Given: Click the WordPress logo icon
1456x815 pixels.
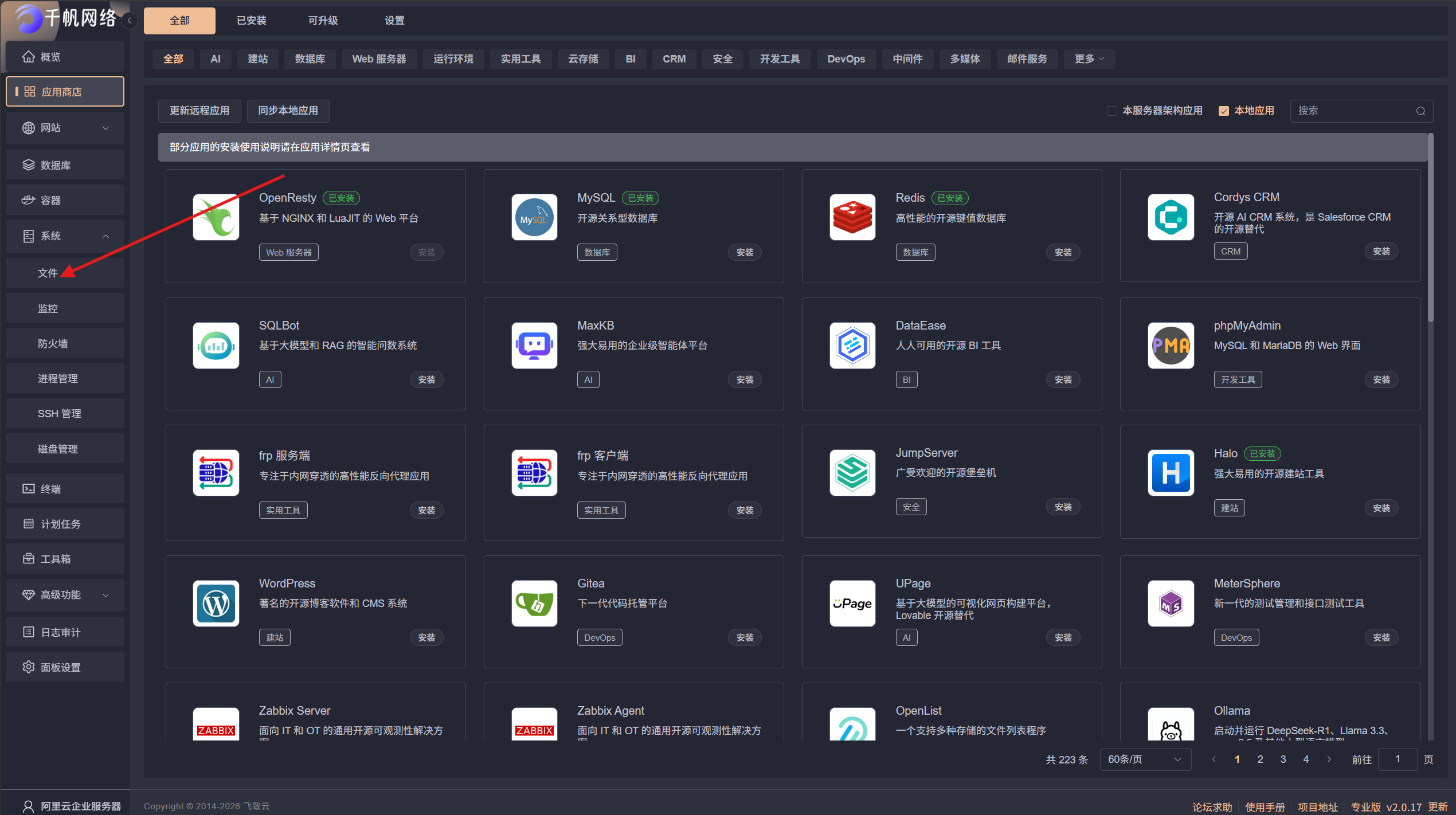Looking at the screenshot, I should [x=216, y=603].
